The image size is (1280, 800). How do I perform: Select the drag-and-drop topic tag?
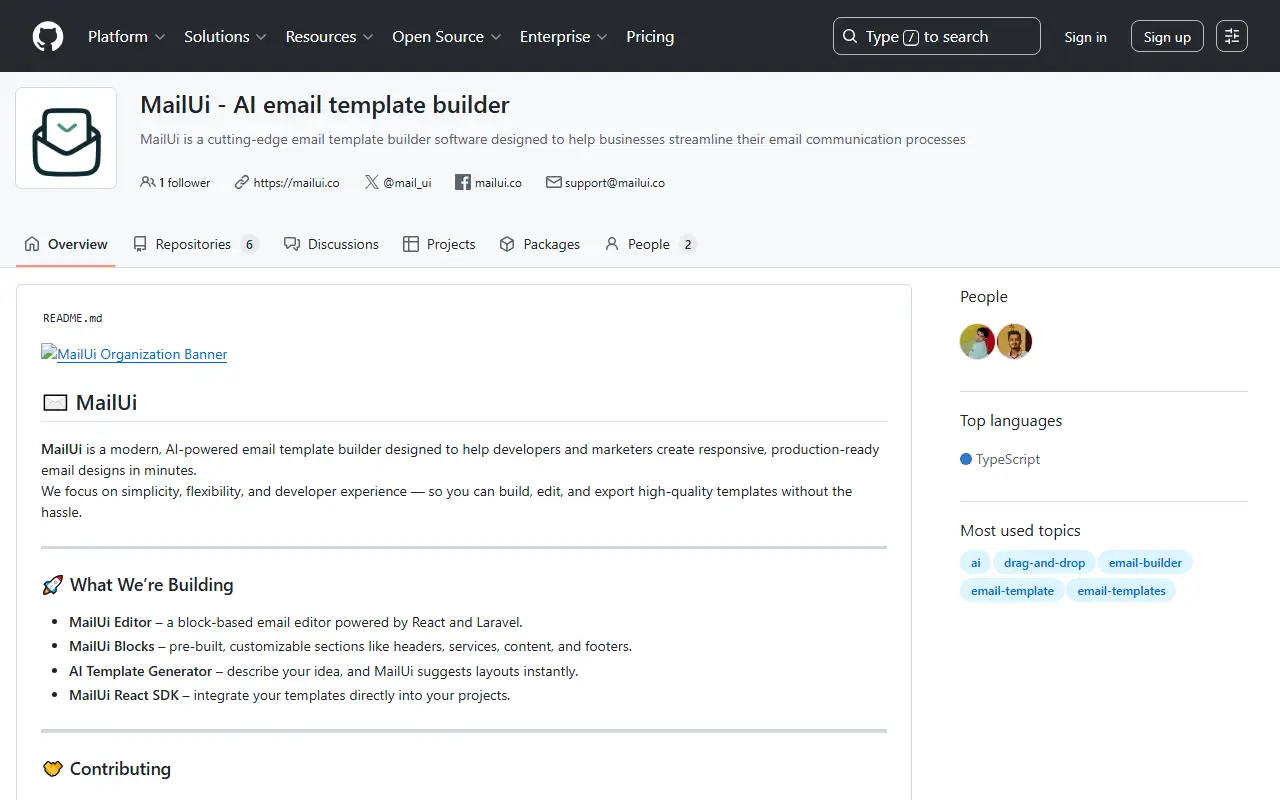[1044, 563]
